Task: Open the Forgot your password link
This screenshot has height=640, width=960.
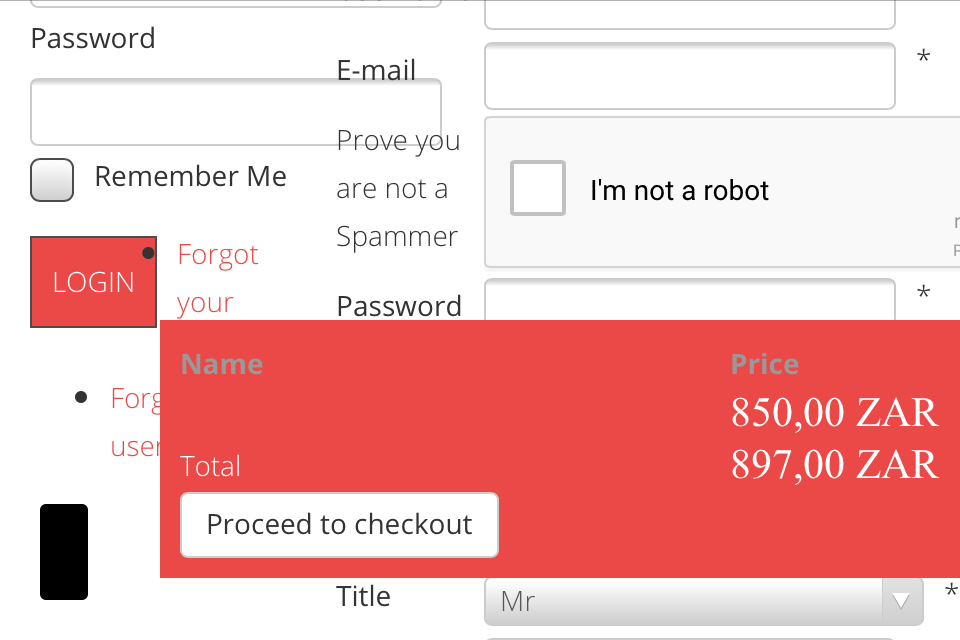Action: [217, 278]
